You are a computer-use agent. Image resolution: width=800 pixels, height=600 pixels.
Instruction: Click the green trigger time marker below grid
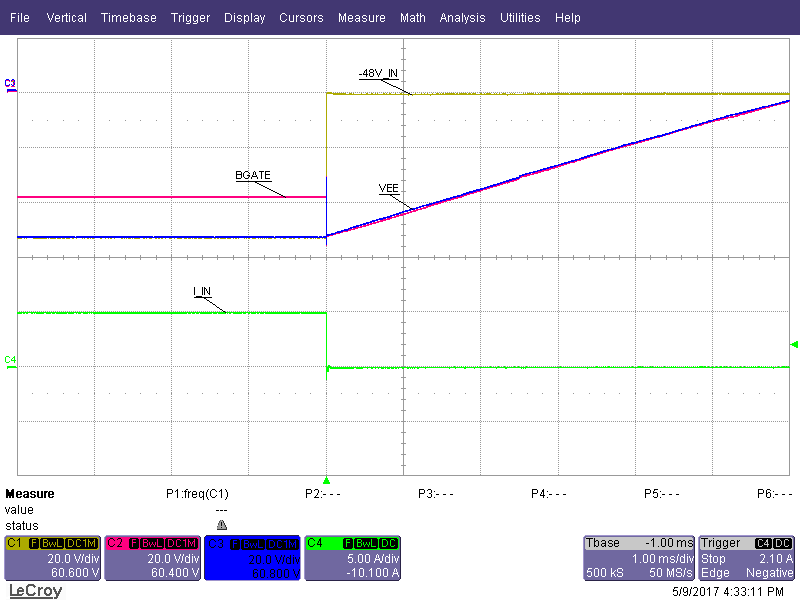pyautogui.click(x=326, y=481)
